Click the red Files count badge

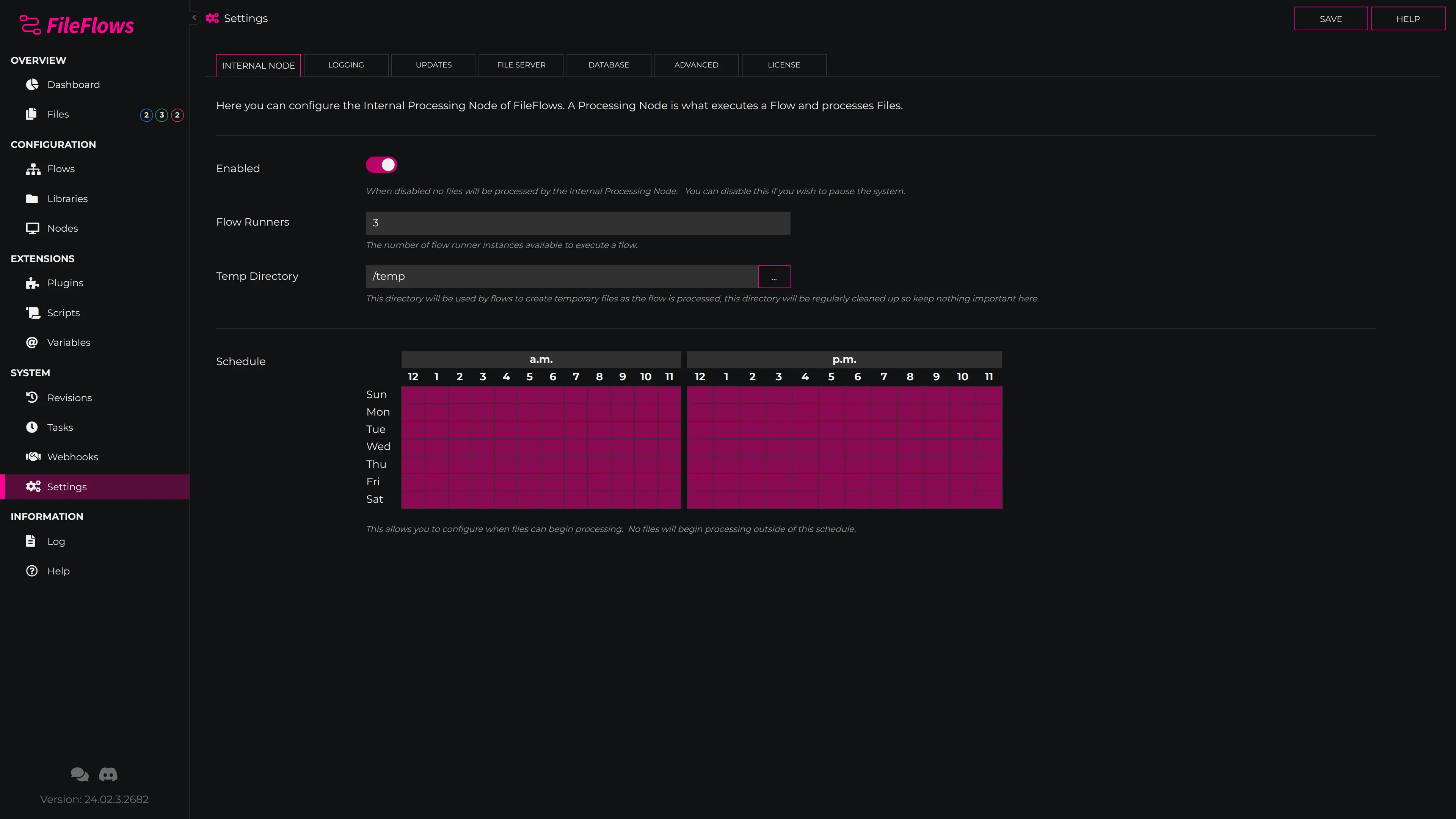point(177,115)
